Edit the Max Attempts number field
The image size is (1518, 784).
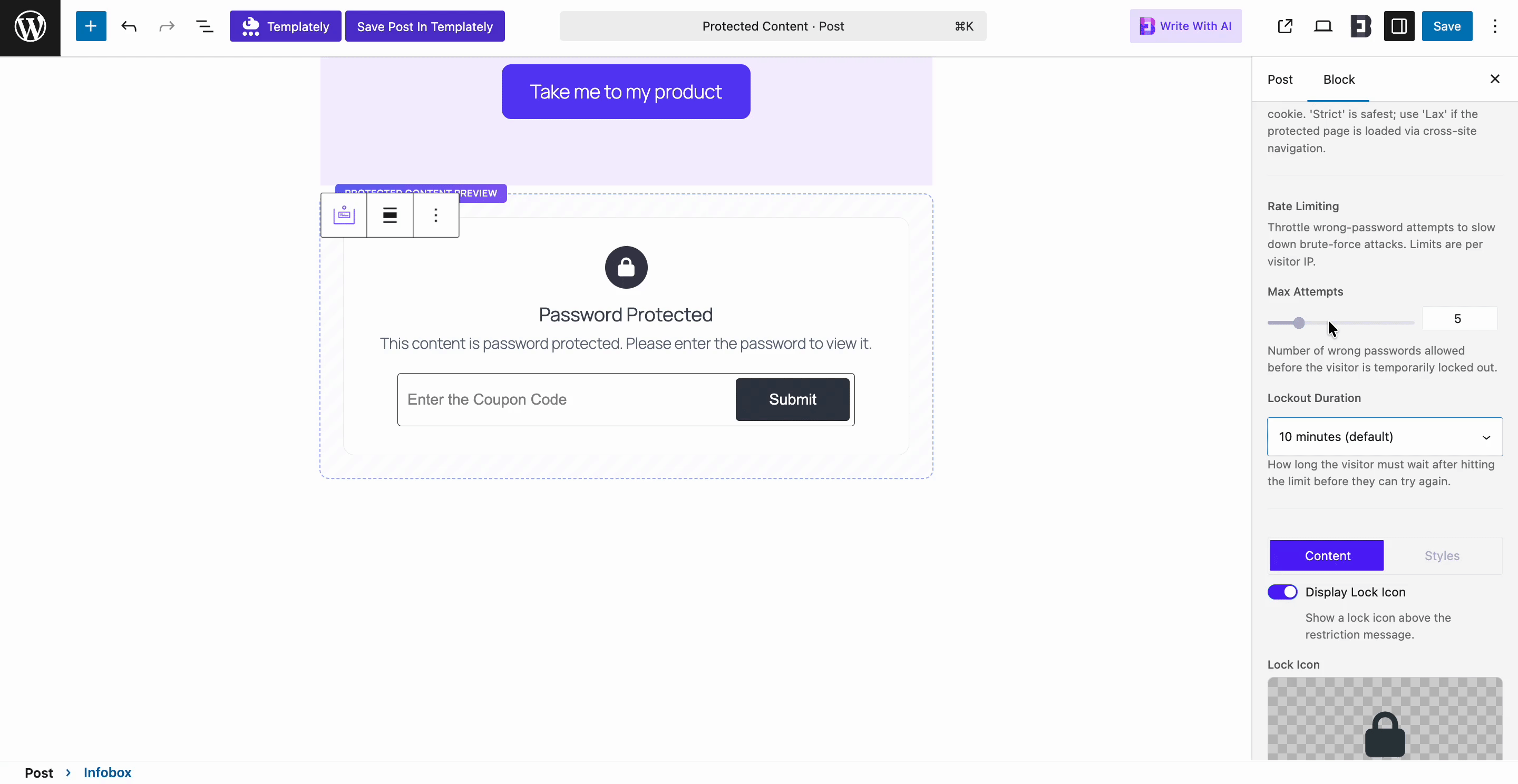coord(1459,319)
